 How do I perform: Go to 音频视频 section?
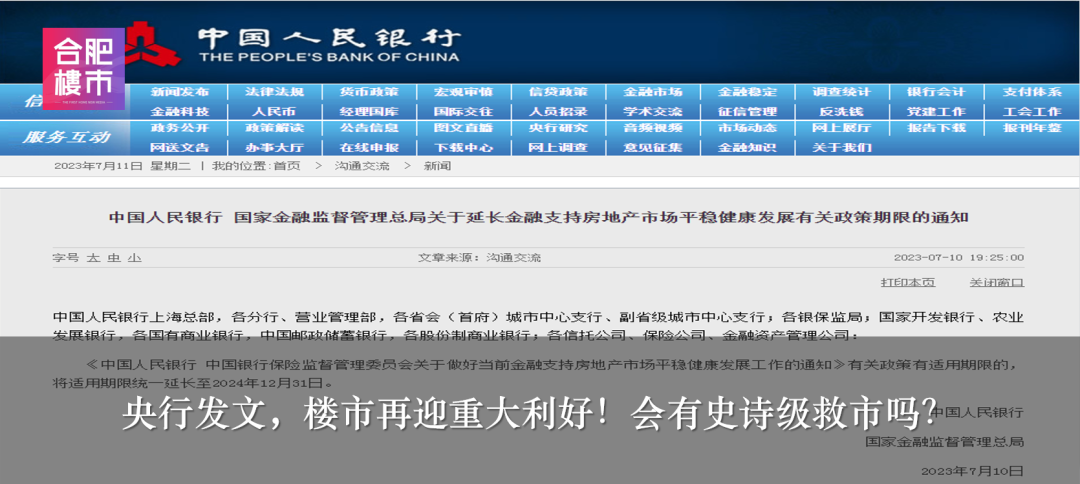pos(652,128)
